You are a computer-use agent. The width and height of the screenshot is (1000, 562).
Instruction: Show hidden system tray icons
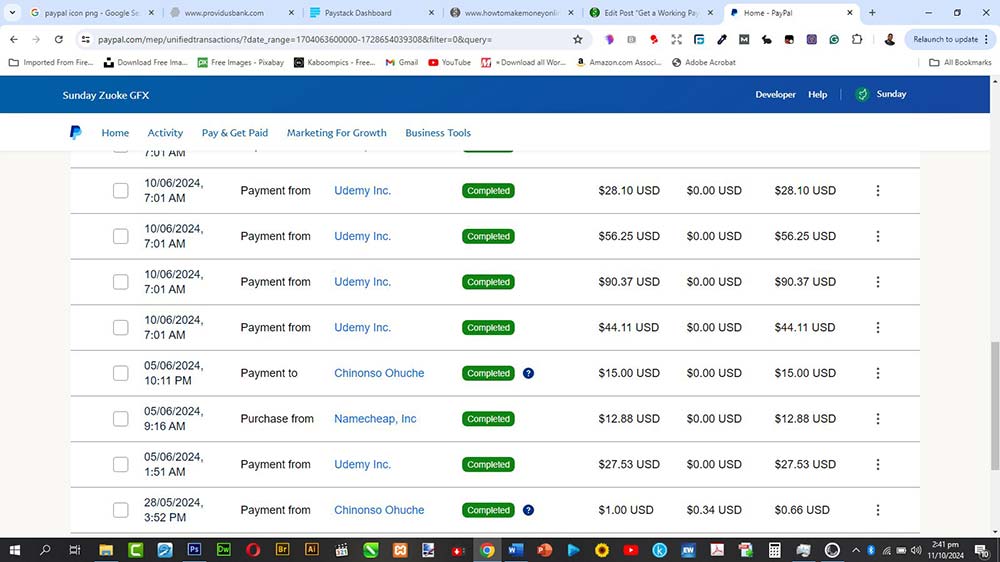click(856, 550)
